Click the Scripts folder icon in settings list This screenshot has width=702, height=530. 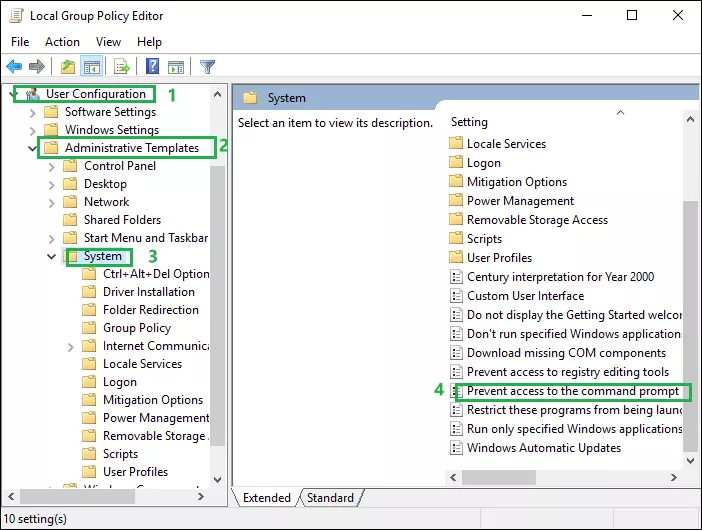(x=456, y=238)
